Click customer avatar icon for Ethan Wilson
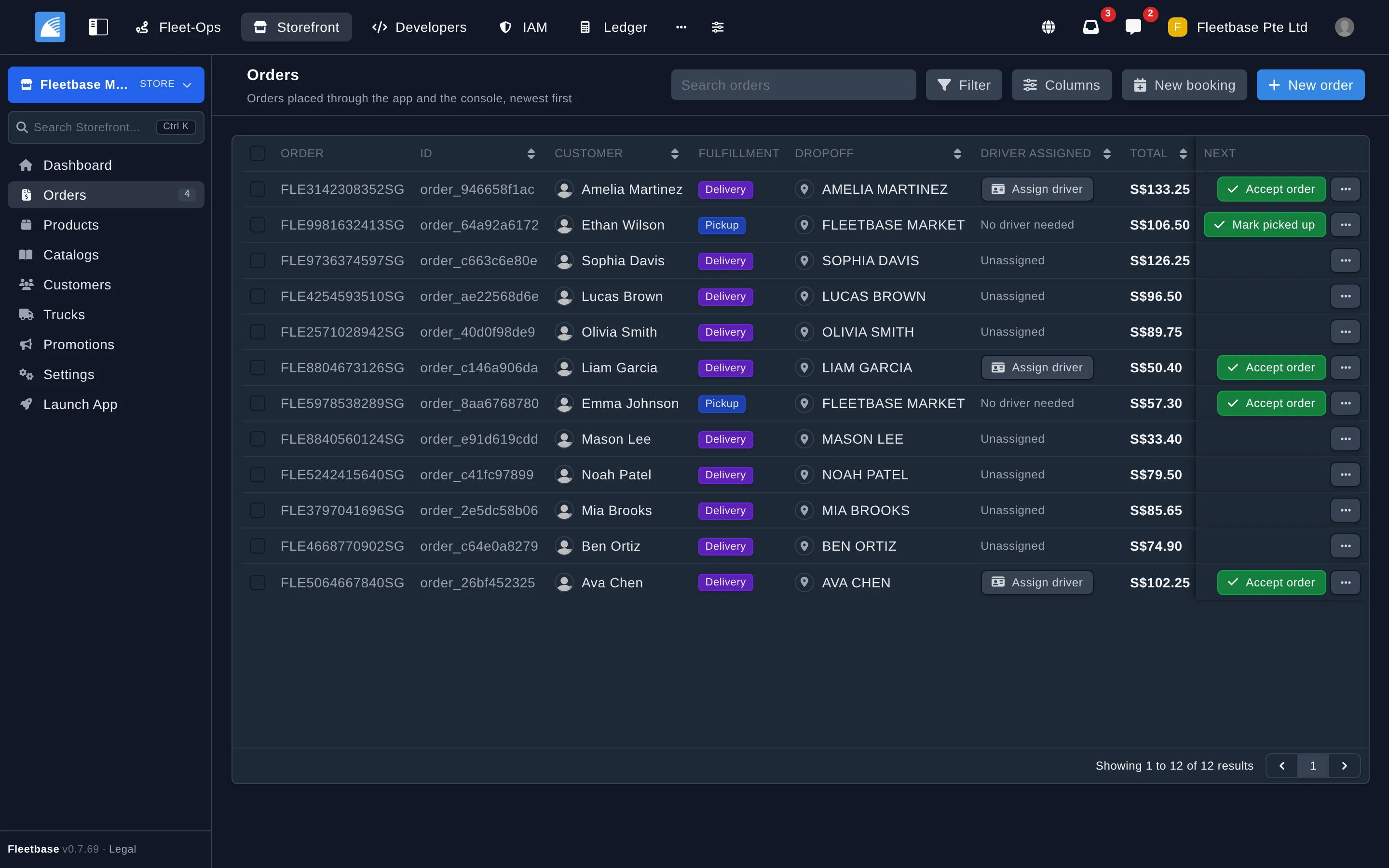This screenshot has width=1389, height=868. pos(564,225)
